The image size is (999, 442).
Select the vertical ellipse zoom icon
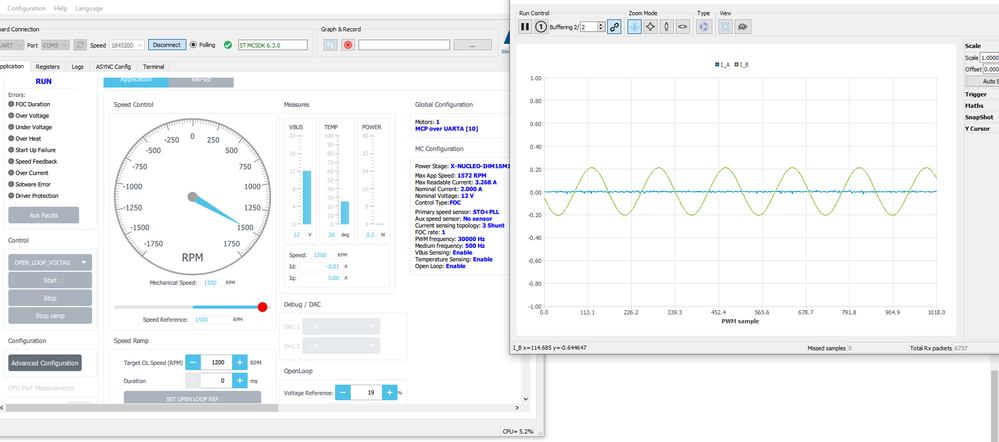(x=666, y=27)
